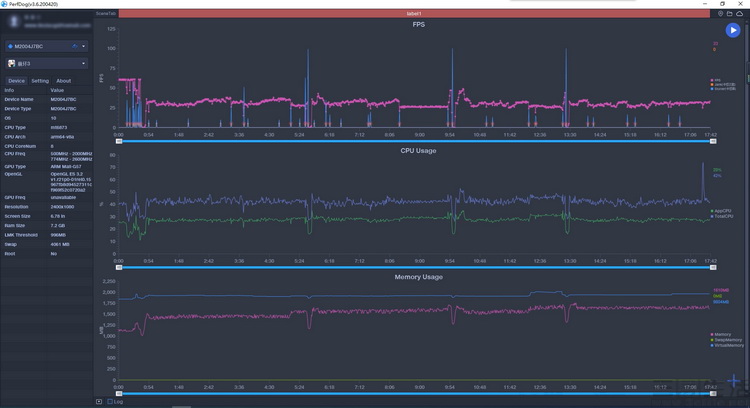Open the application selection dropdown arrow
This screenshot has width=750, height=408.
tap(84, 63)
